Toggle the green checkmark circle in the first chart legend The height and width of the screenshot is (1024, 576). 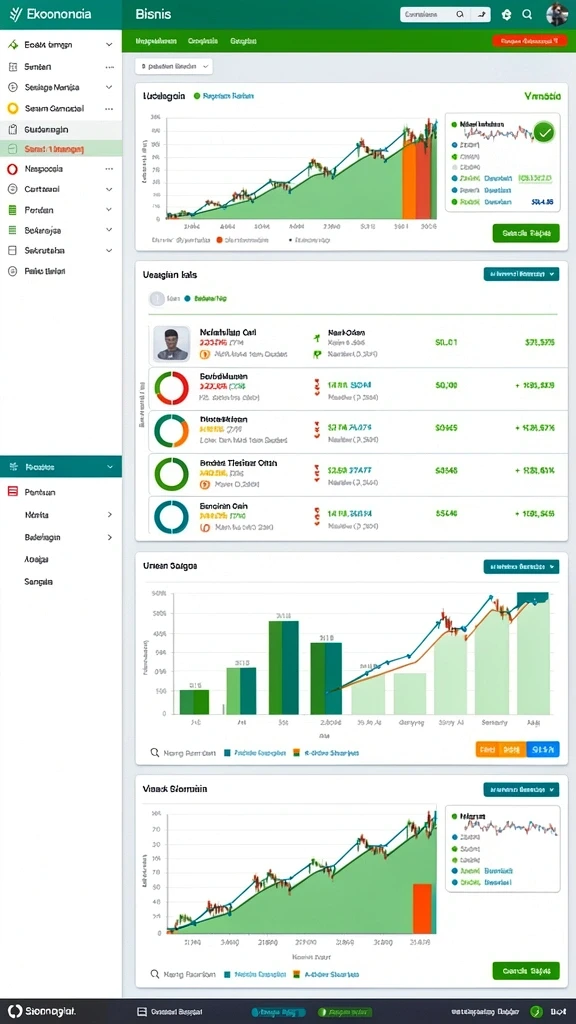pyautogui.click(x=544, y=133)
